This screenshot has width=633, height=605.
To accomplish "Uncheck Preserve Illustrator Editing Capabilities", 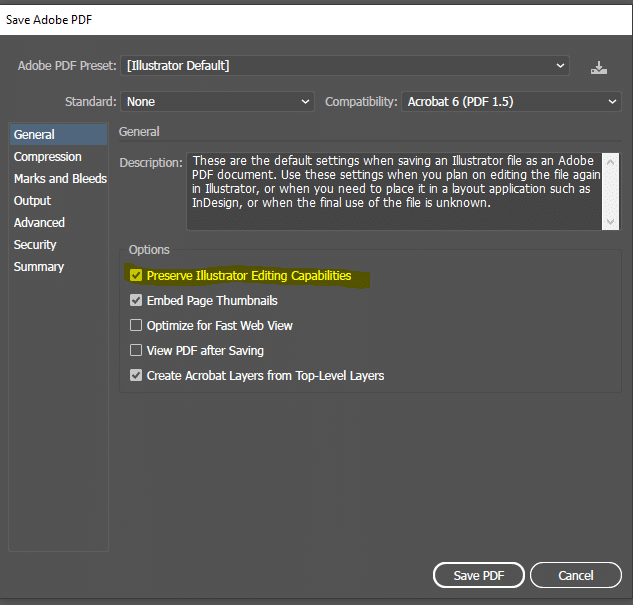I will point(136,275).
